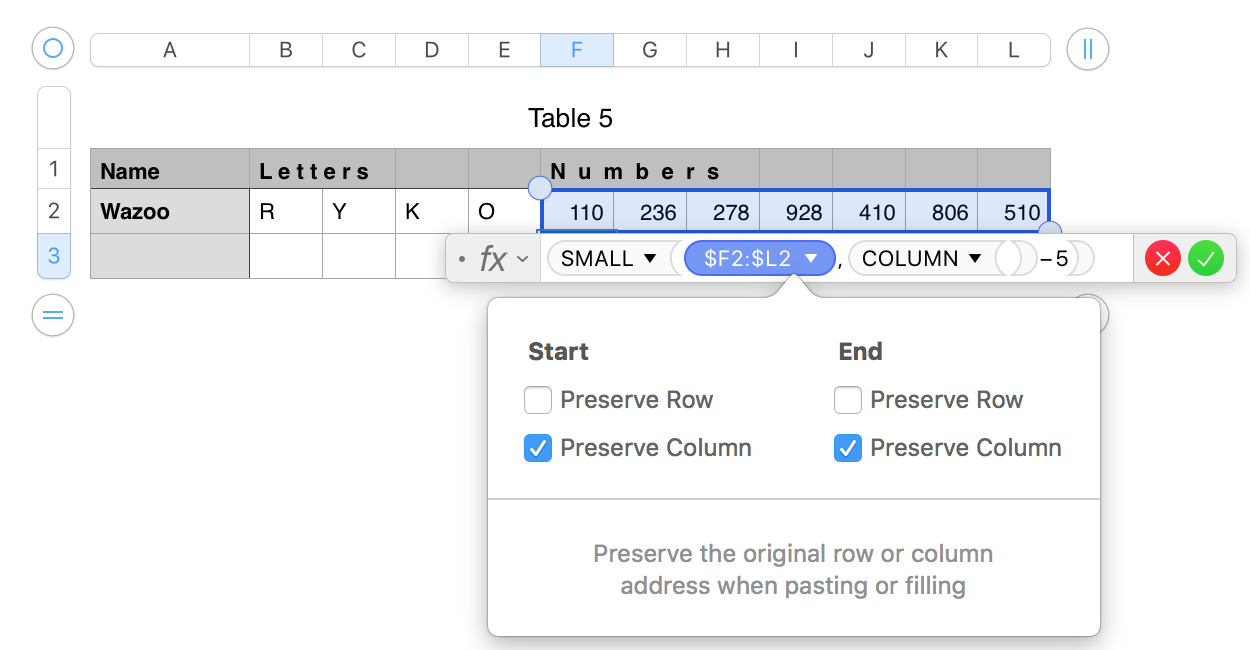Viewport: 1250px width, 650px height.
Task: Click the add columns handle
Action: point(1088,48)
